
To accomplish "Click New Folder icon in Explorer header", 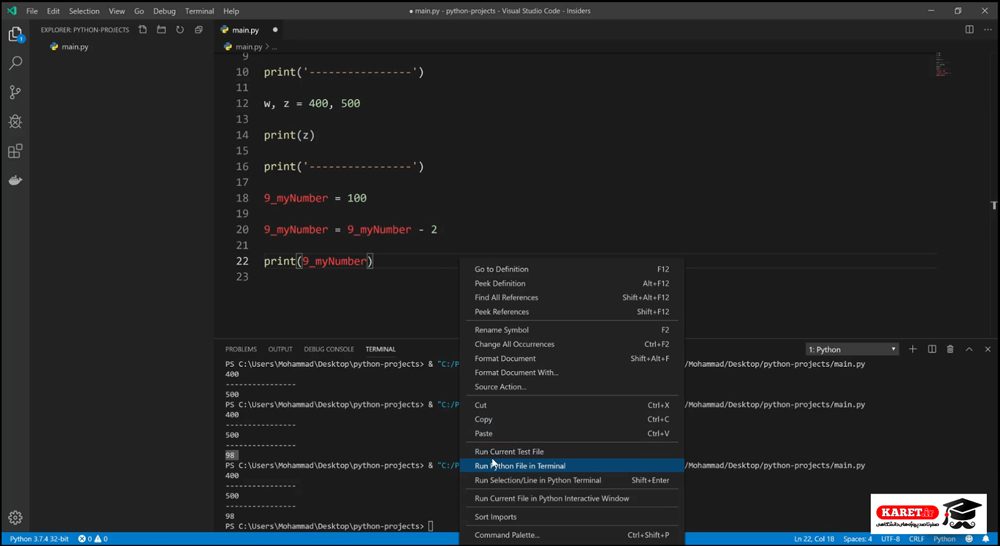I will click(x=161, y=29).
